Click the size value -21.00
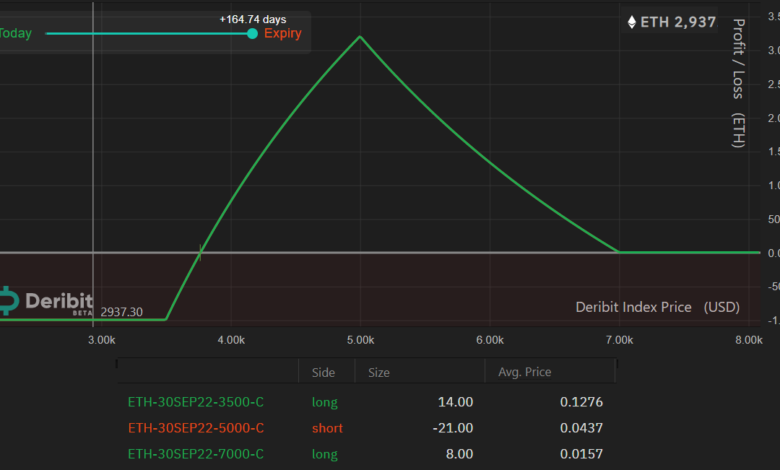Viewport: 780px width, 470px height. tap(453, 428)
